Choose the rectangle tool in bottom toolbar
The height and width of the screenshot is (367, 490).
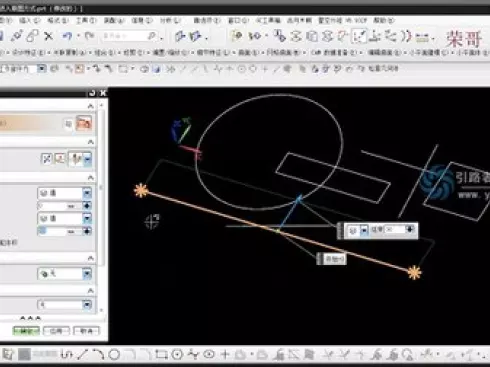pyautogui.click(x=161, y=355)
